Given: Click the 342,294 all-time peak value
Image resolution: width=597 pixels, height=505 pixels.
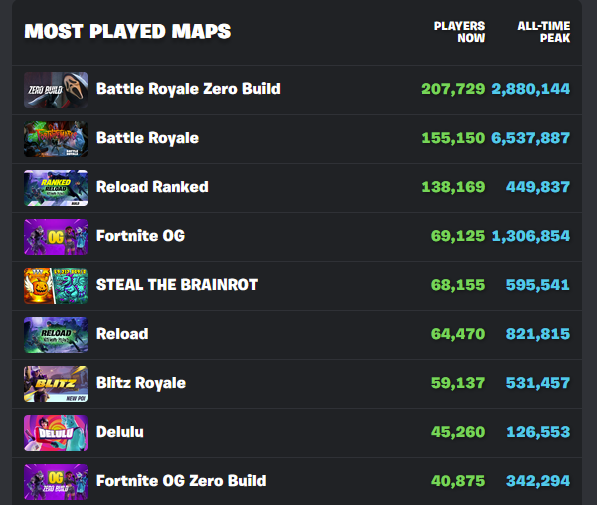Looking at the screenshot, I should [x=538, y=481].
